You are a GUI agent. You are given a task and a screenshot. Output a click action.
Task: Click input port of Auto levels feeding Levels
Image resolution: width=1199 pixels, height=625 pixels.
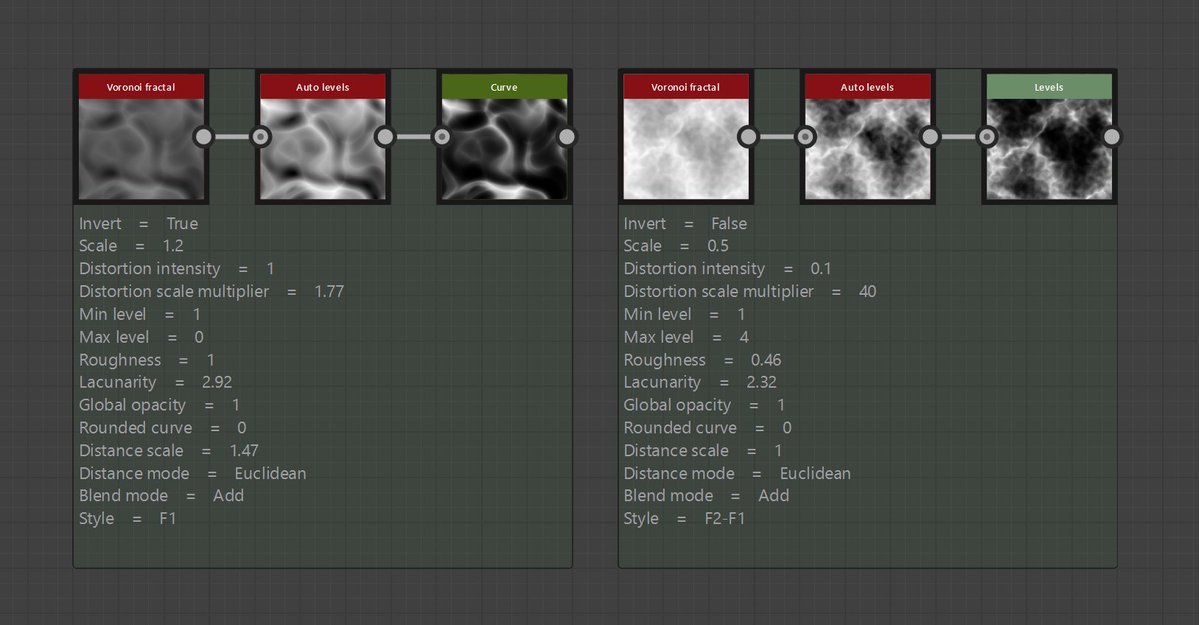(805, 137)
